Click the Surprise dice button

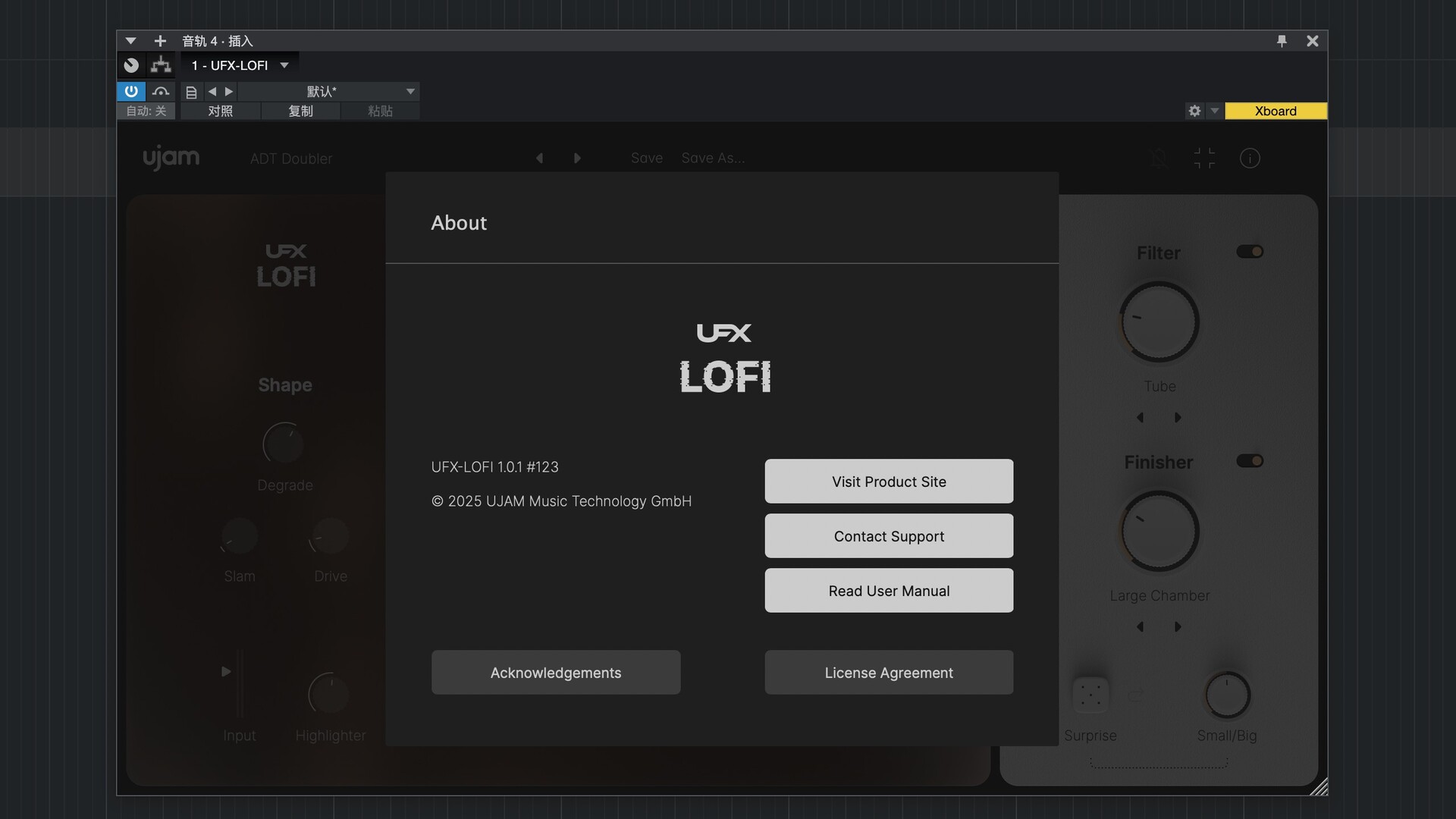point(1090,695)
